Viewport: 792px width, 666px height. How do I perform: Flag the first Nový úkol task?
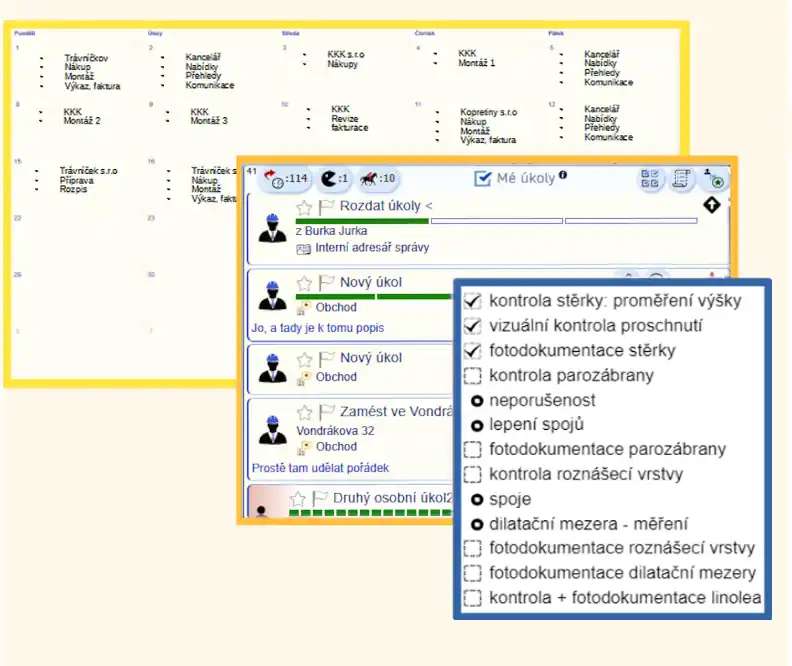coord(326,283)
